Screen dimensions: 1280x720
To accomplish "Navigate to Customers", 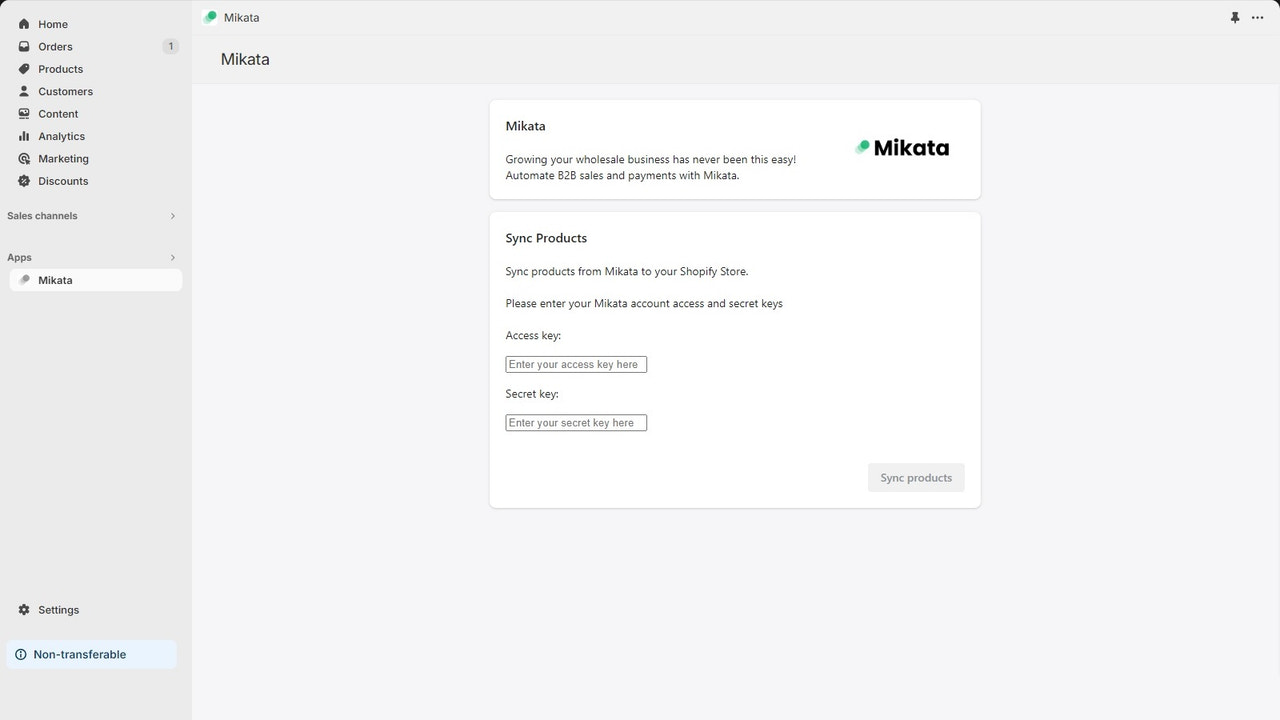I will pyautogui.click(x=96, y=91).
